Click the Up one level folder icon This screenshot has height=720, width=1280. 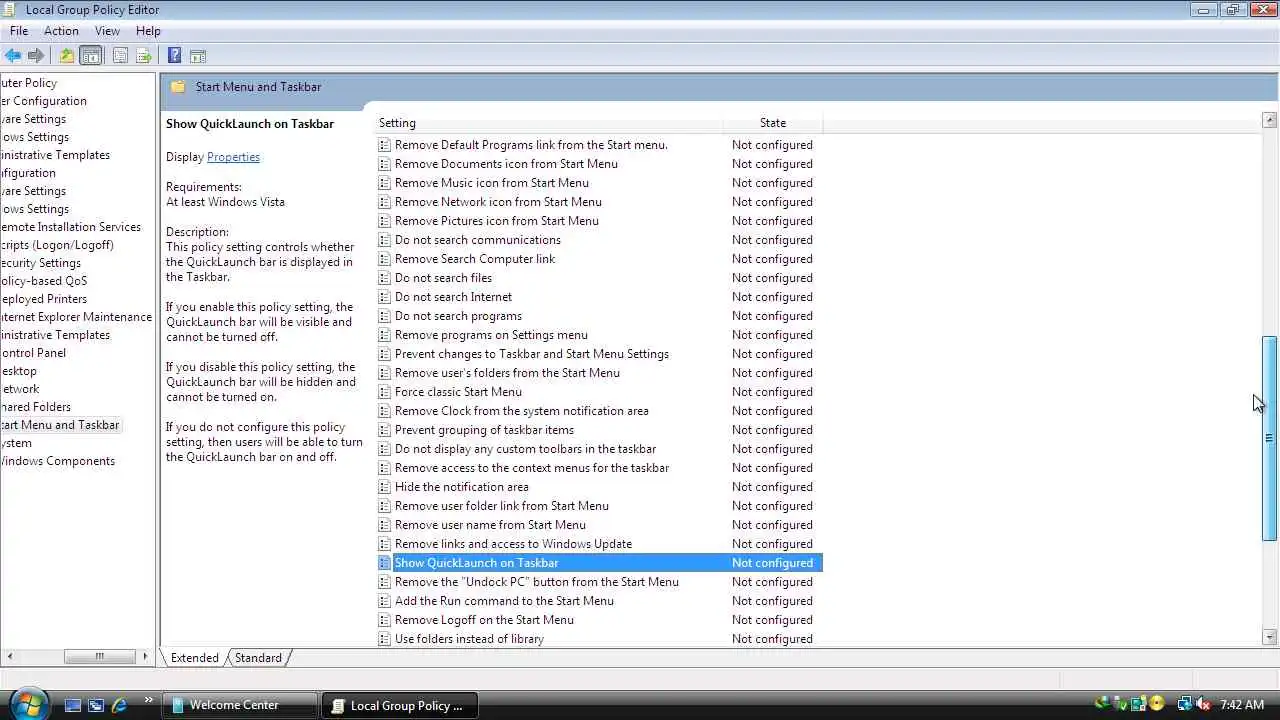point(66,56)
